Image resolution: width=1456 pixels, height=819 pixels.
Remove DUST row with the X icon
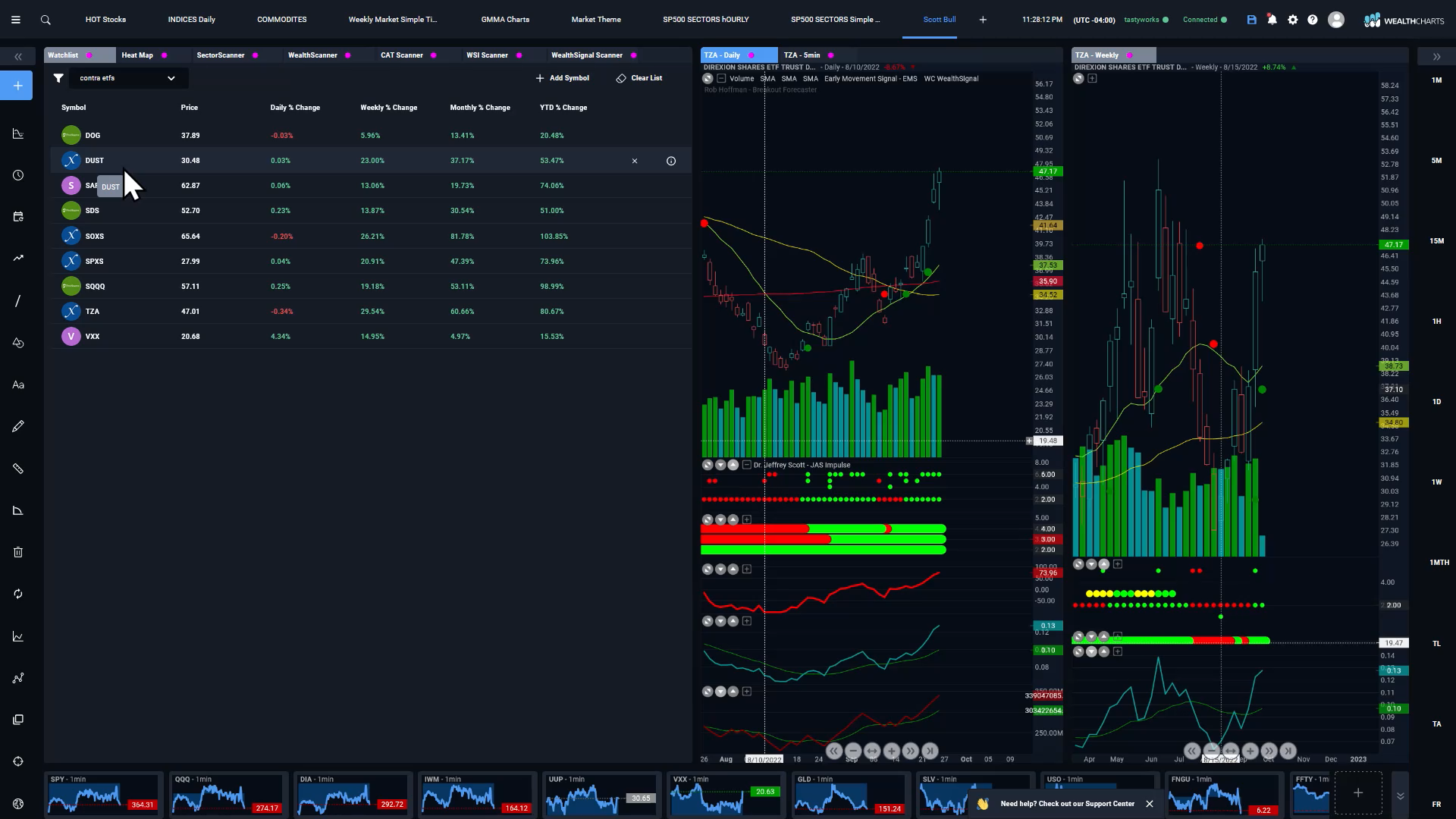tap(635, 161)
